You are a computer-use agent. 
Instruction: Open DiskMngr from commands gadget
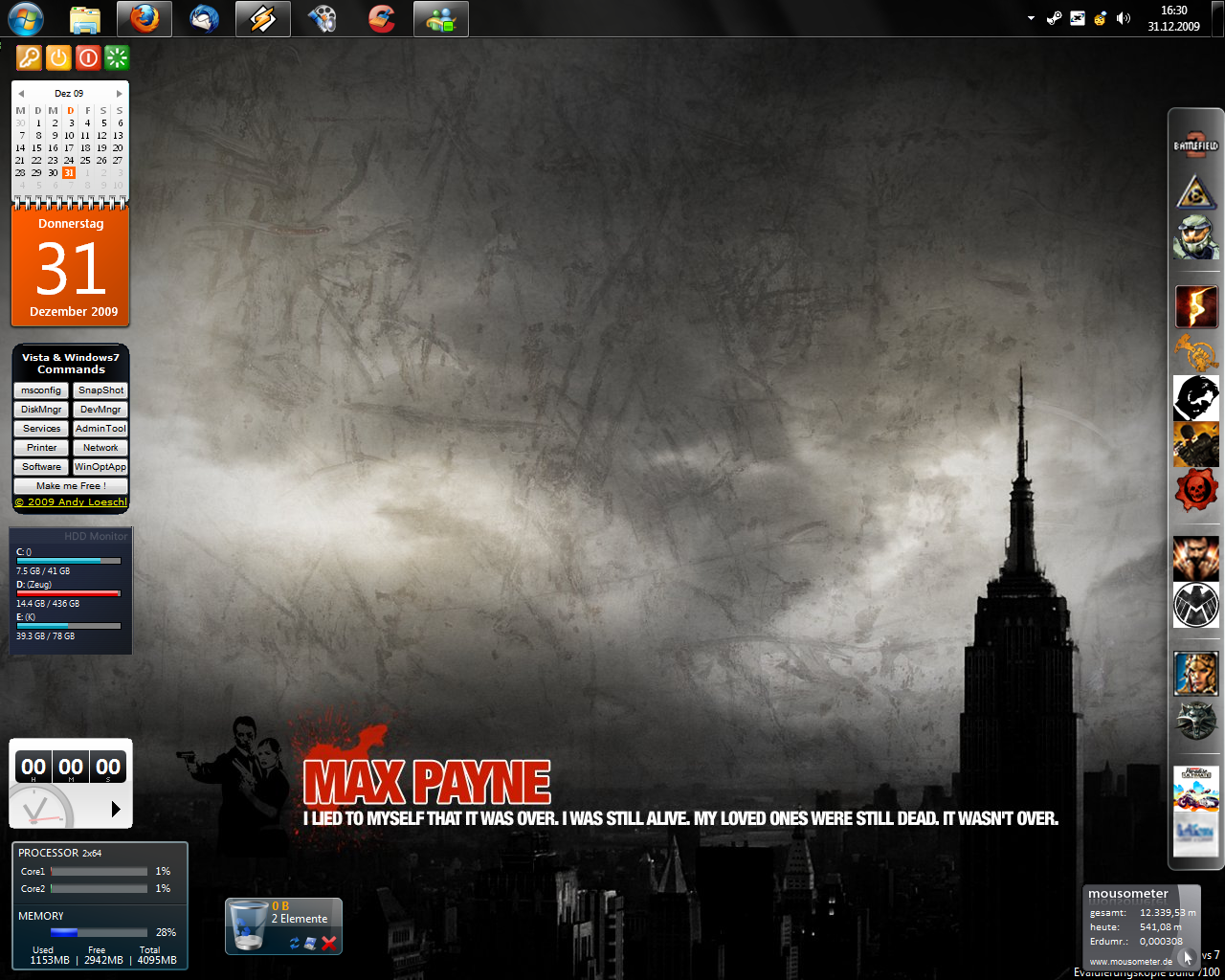41,410
